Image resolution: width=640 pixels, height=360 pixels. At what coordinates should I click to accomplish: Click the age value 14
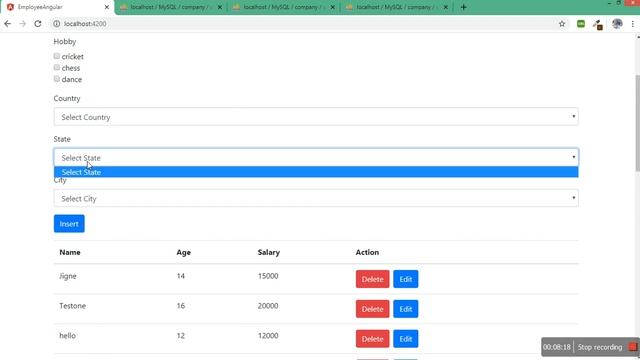click(180, 276)
